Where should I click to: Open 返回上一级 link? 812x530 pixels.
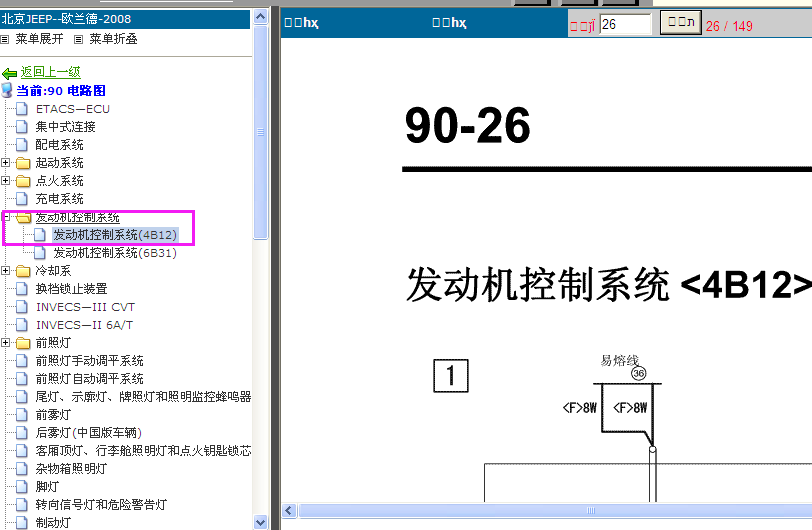[50, 72]
